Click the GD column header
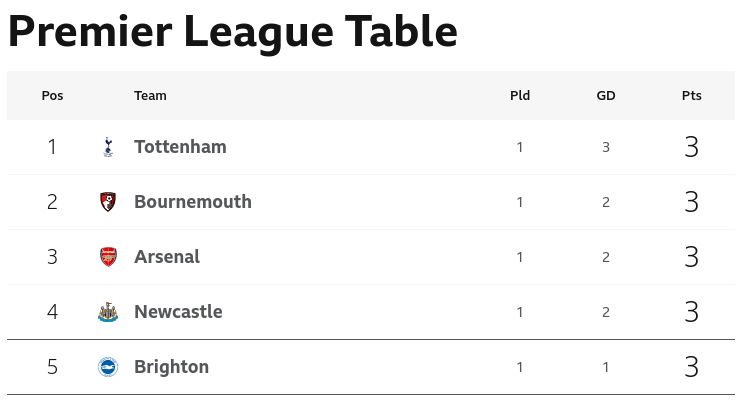Viewport: 748px width, 401px height. click(606, 95)
